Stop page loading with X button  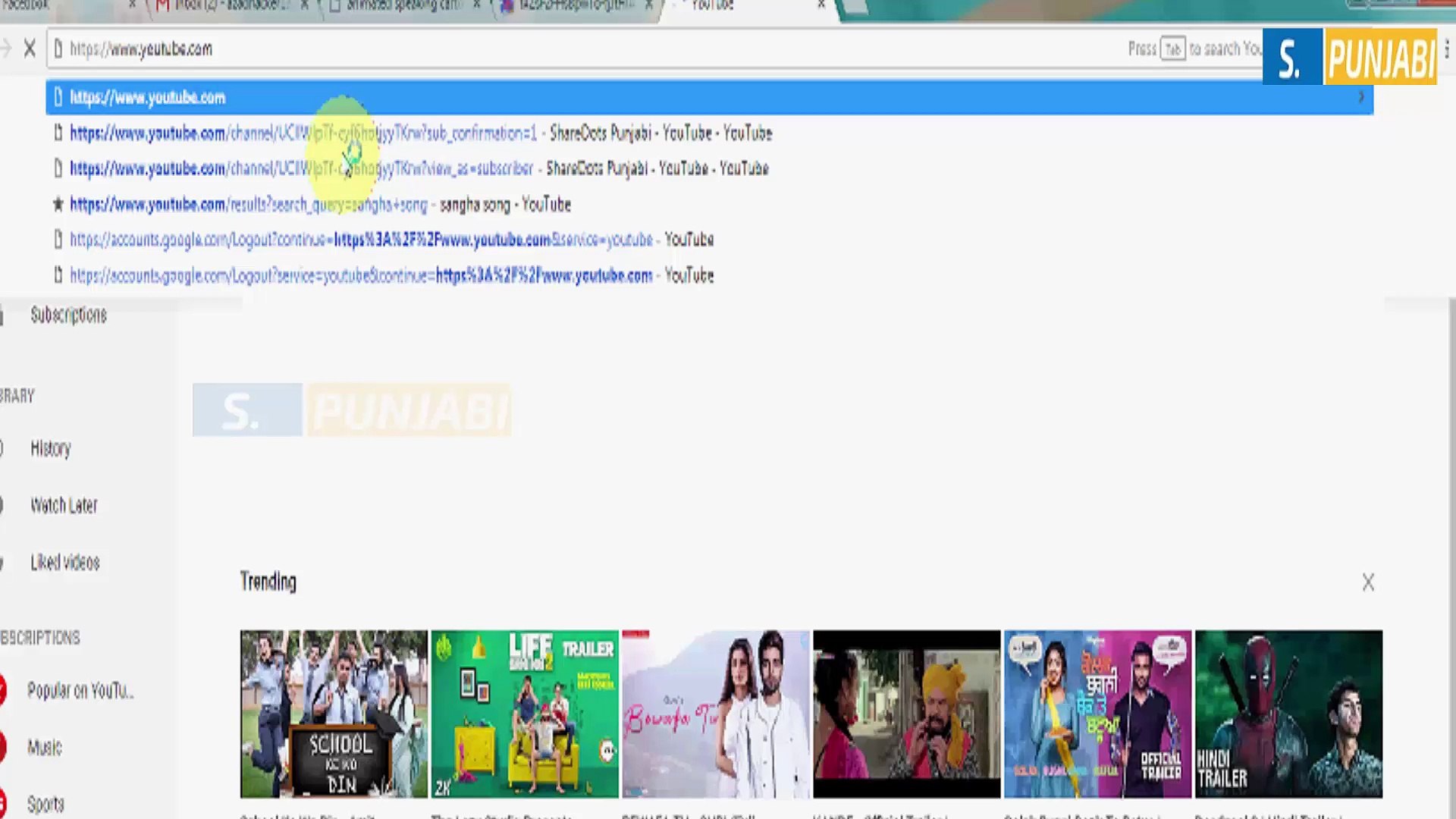(30, 49)
